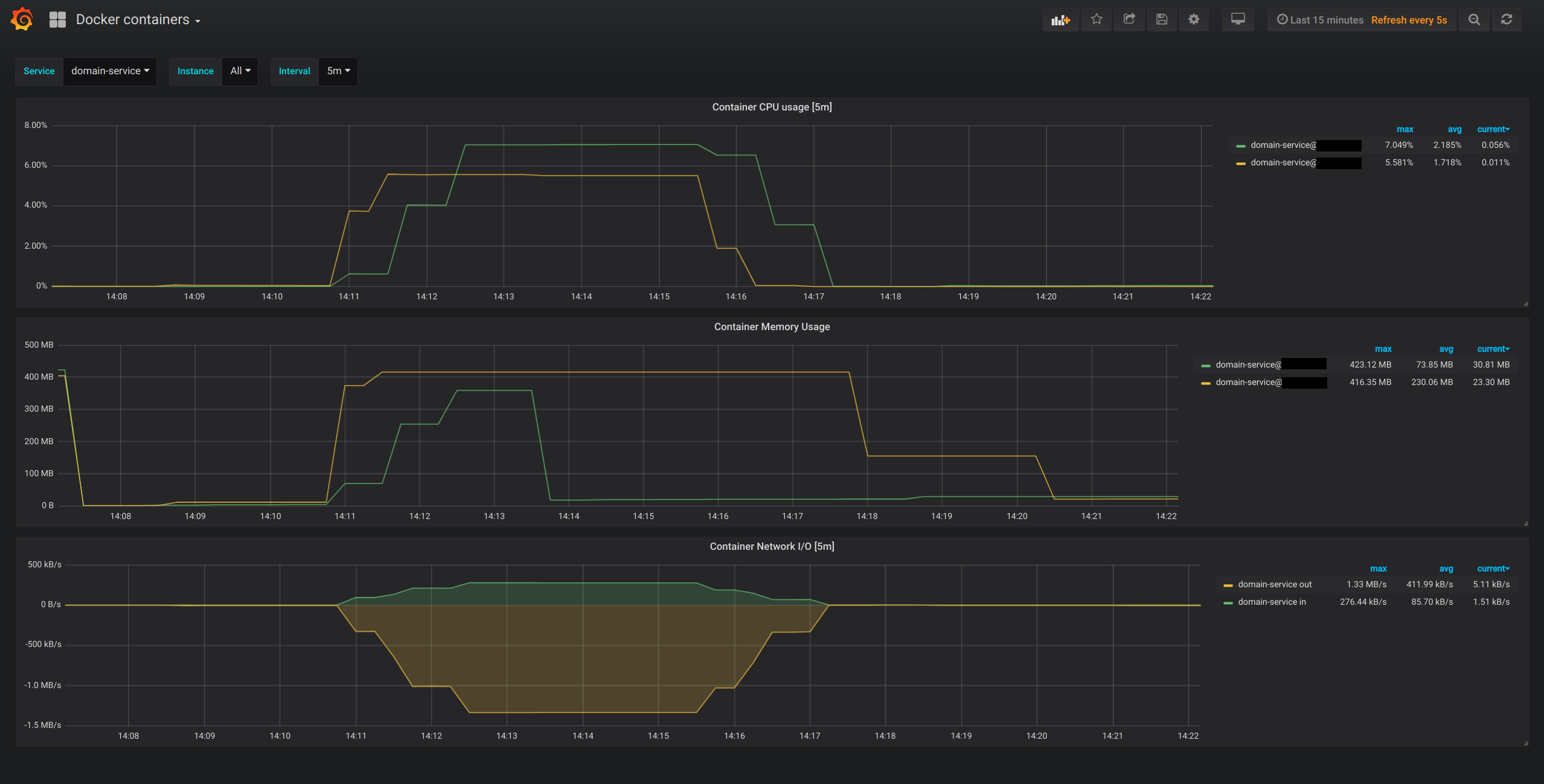
Task: Save the dashboard with disk icon
Action: click(x=1161, y=19)
